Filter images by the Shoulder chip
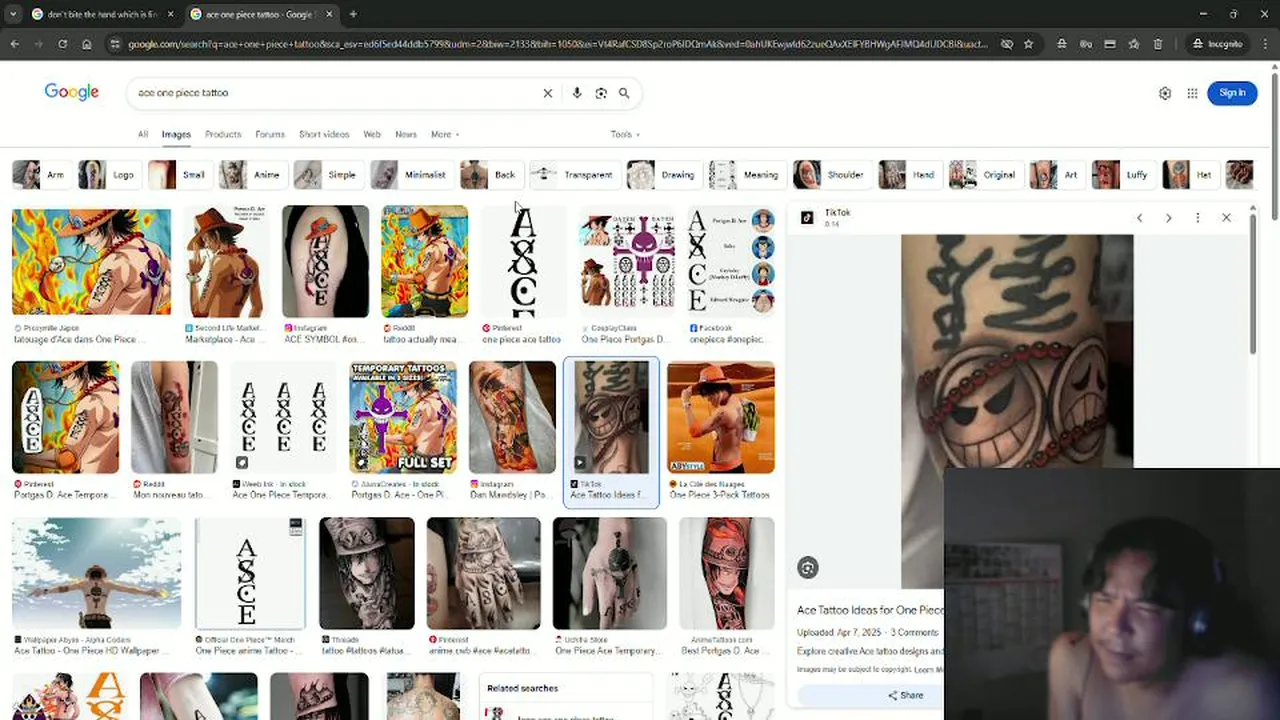Viewport: 1280px width, 720px height. tap(830, 175)
